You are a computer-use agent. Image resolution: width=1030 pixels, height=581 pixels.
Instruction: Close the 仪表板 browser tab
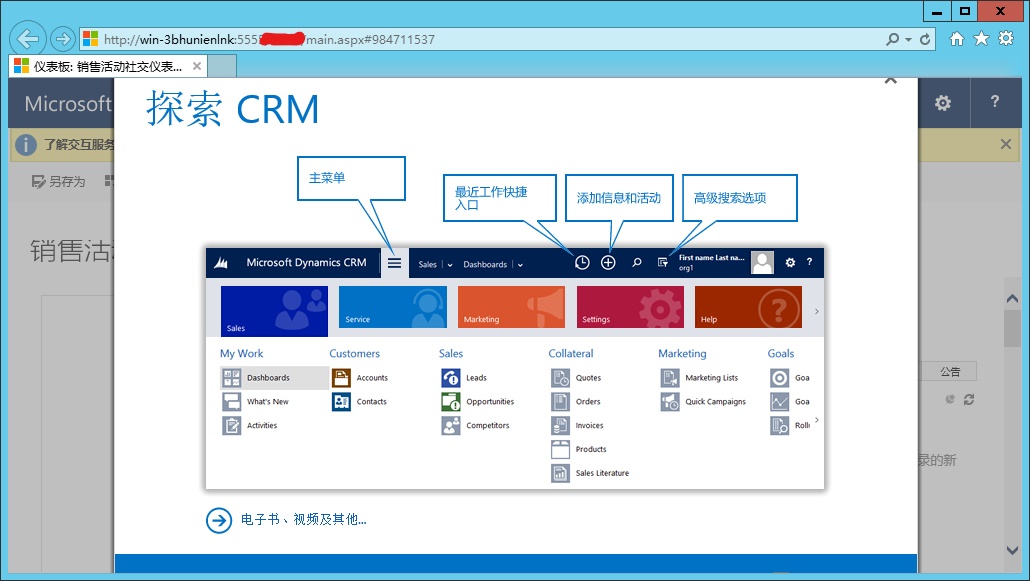196,66
